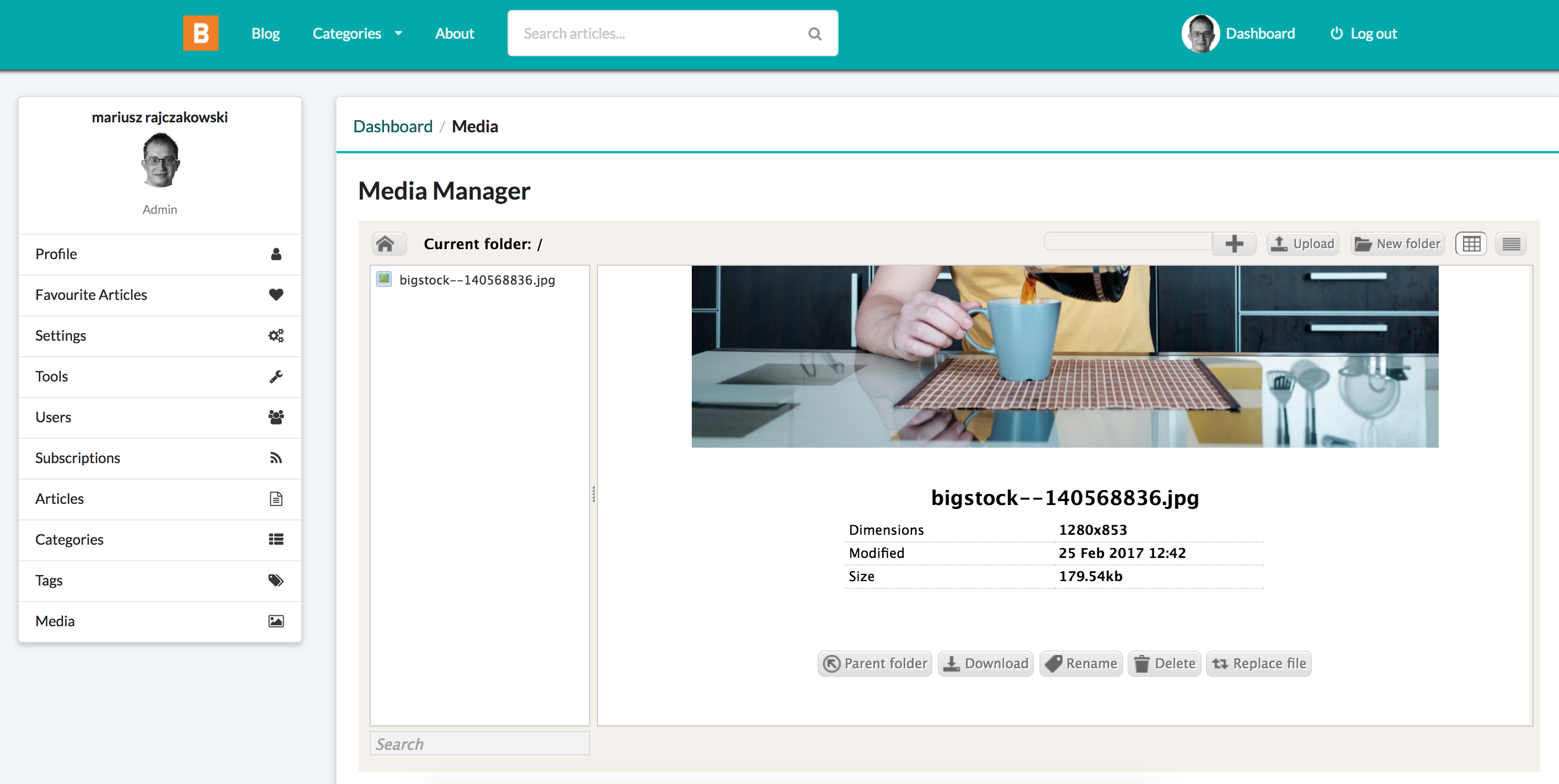
Task: Click the Users group icon
Action: (276, 417)
